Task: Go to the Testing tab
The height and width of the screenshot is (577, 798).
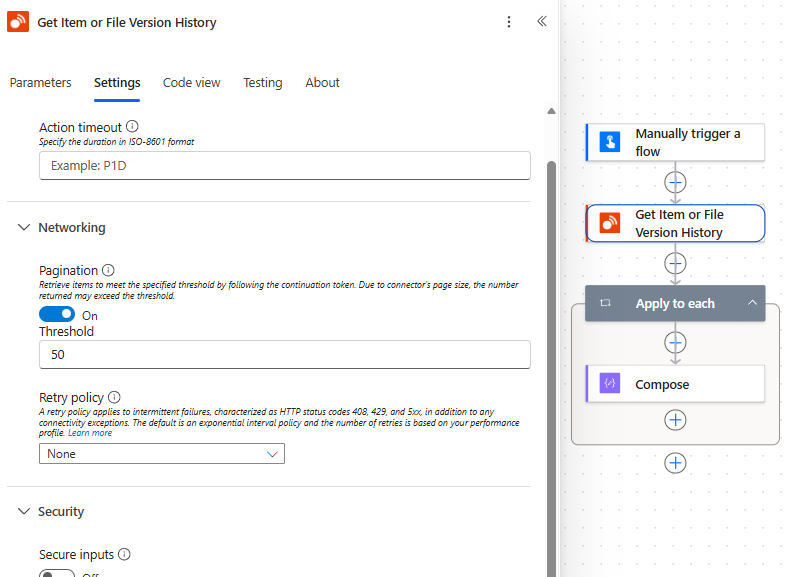Action: [263, 82]
